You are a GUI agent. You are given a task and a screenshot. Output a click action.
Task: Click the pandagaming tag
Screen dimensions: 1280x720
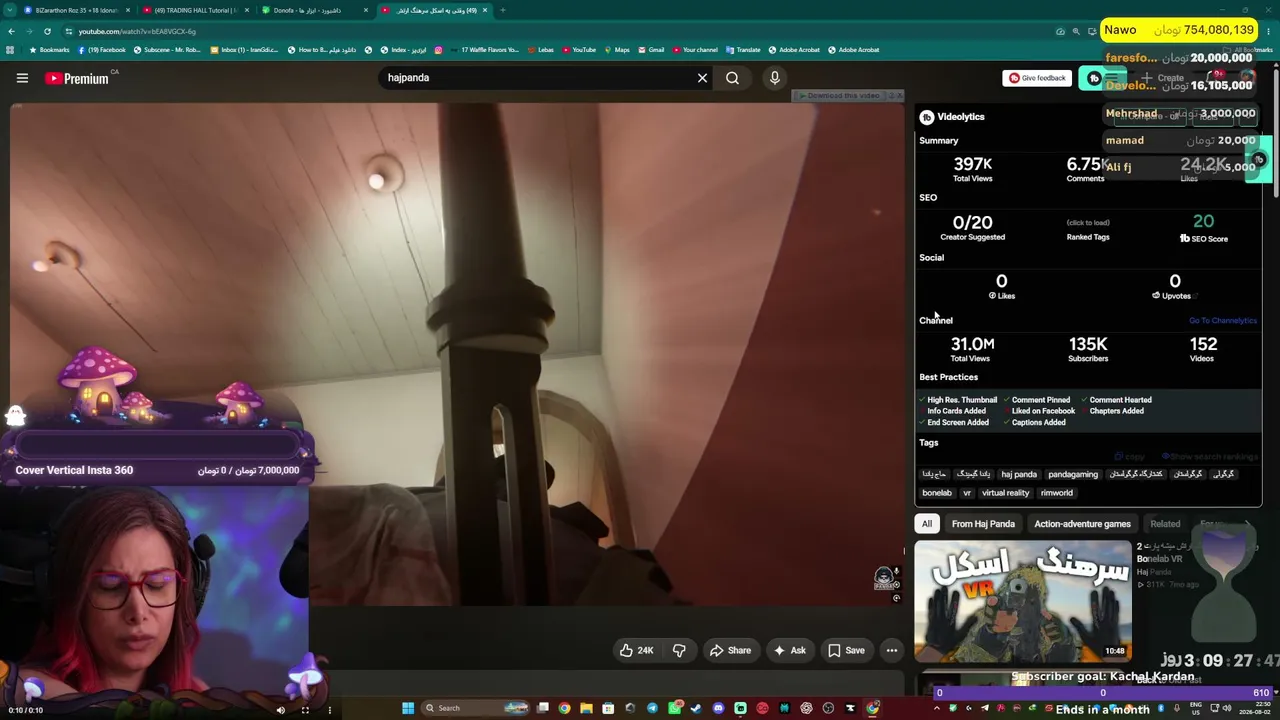[x=1073, y=474]
